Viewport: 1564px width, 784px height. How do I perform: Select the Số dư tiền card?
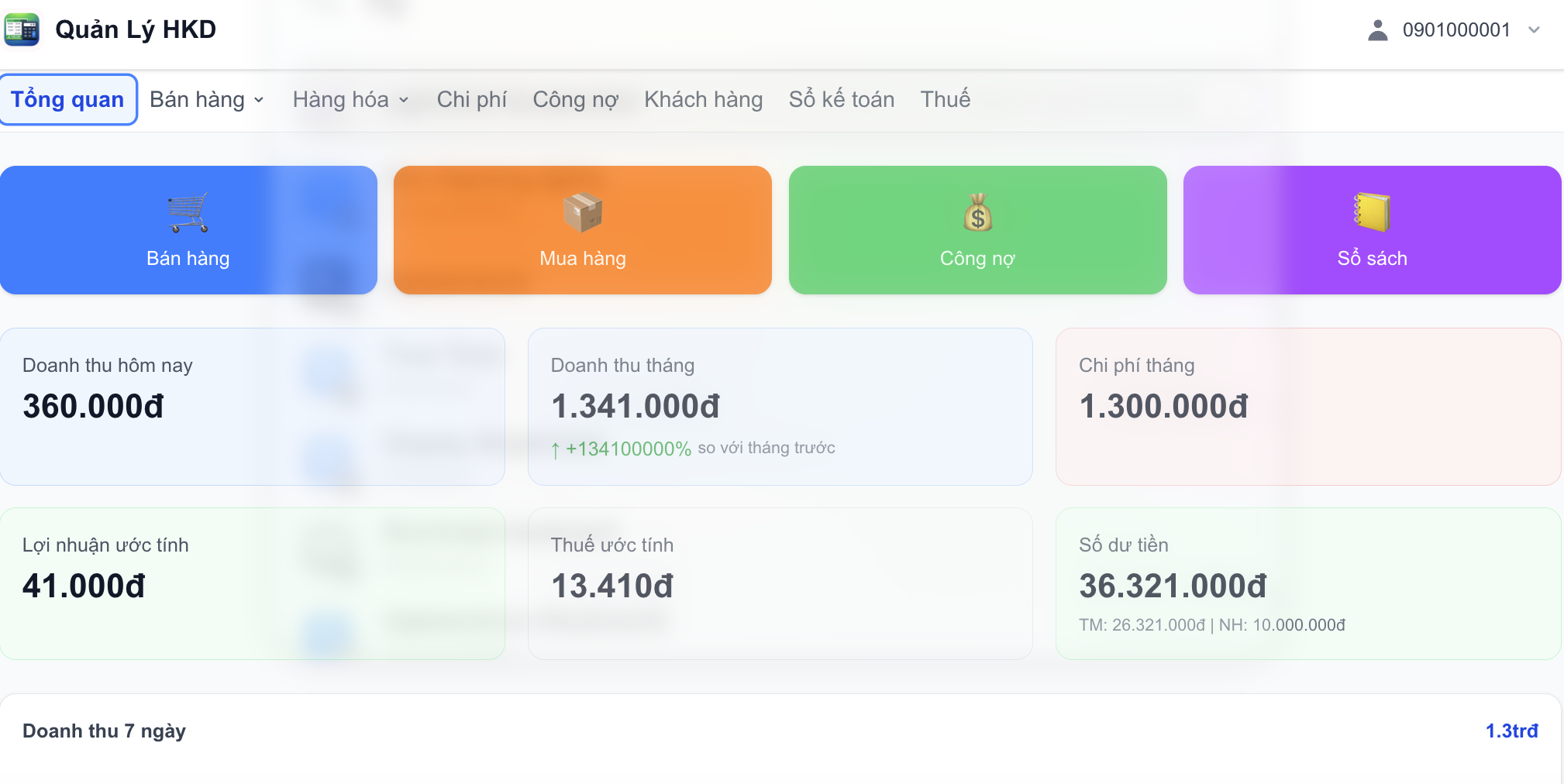[x=1308, y=583]
